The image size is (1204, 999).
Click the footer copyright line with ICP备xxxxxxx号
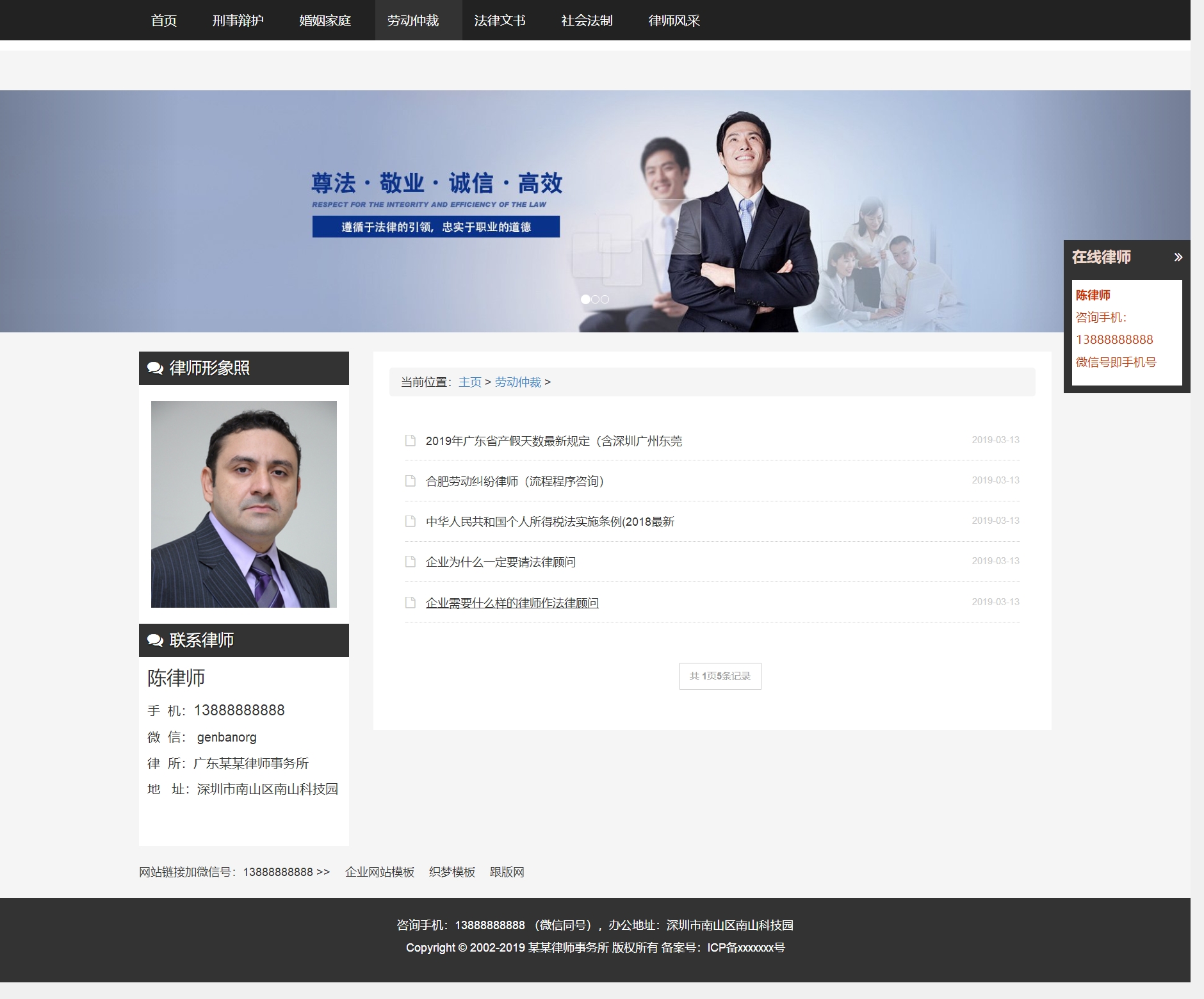[x=596, y=948]
